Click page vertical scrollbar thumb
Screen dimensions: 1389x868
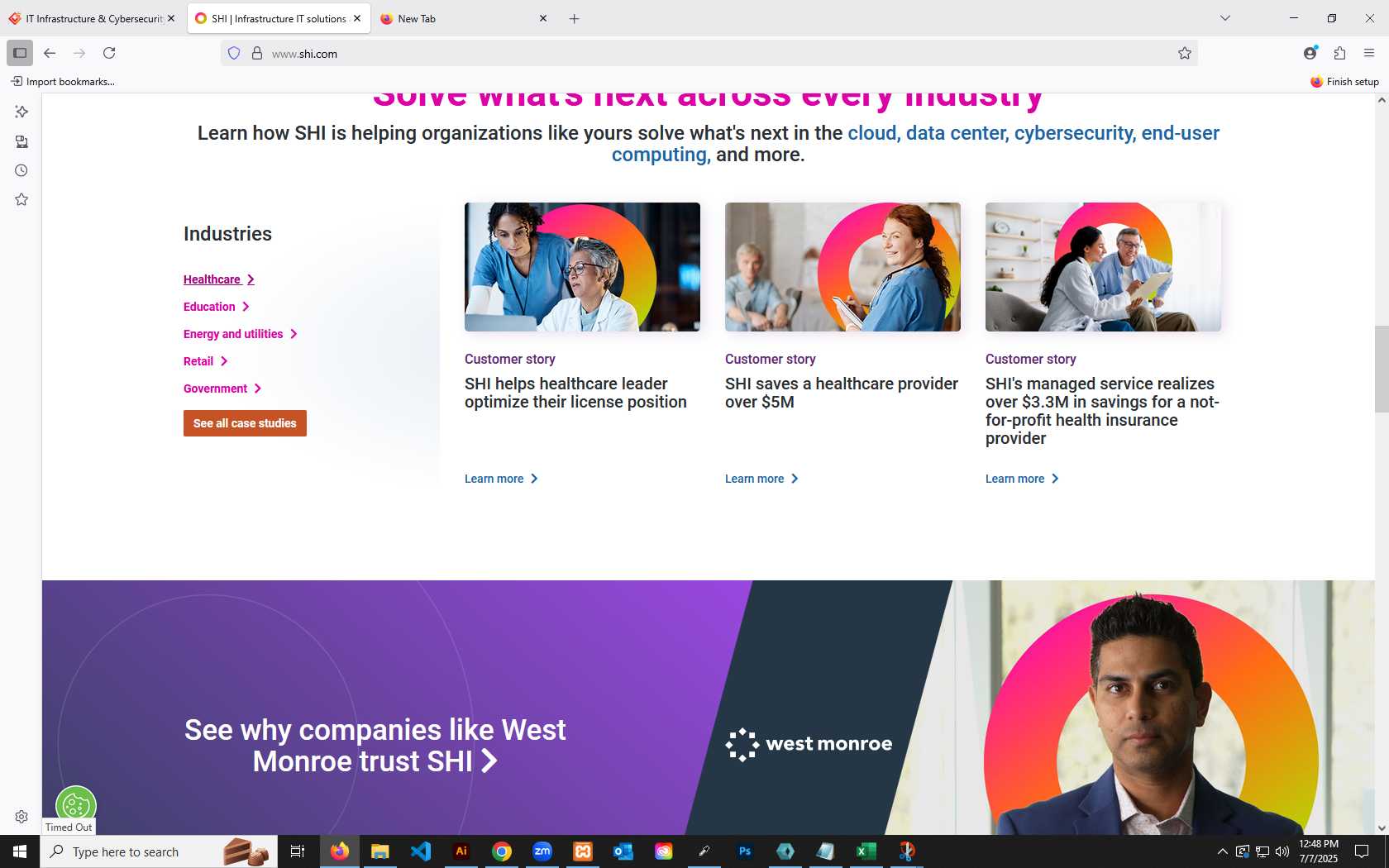click(x=1382, y=369)
